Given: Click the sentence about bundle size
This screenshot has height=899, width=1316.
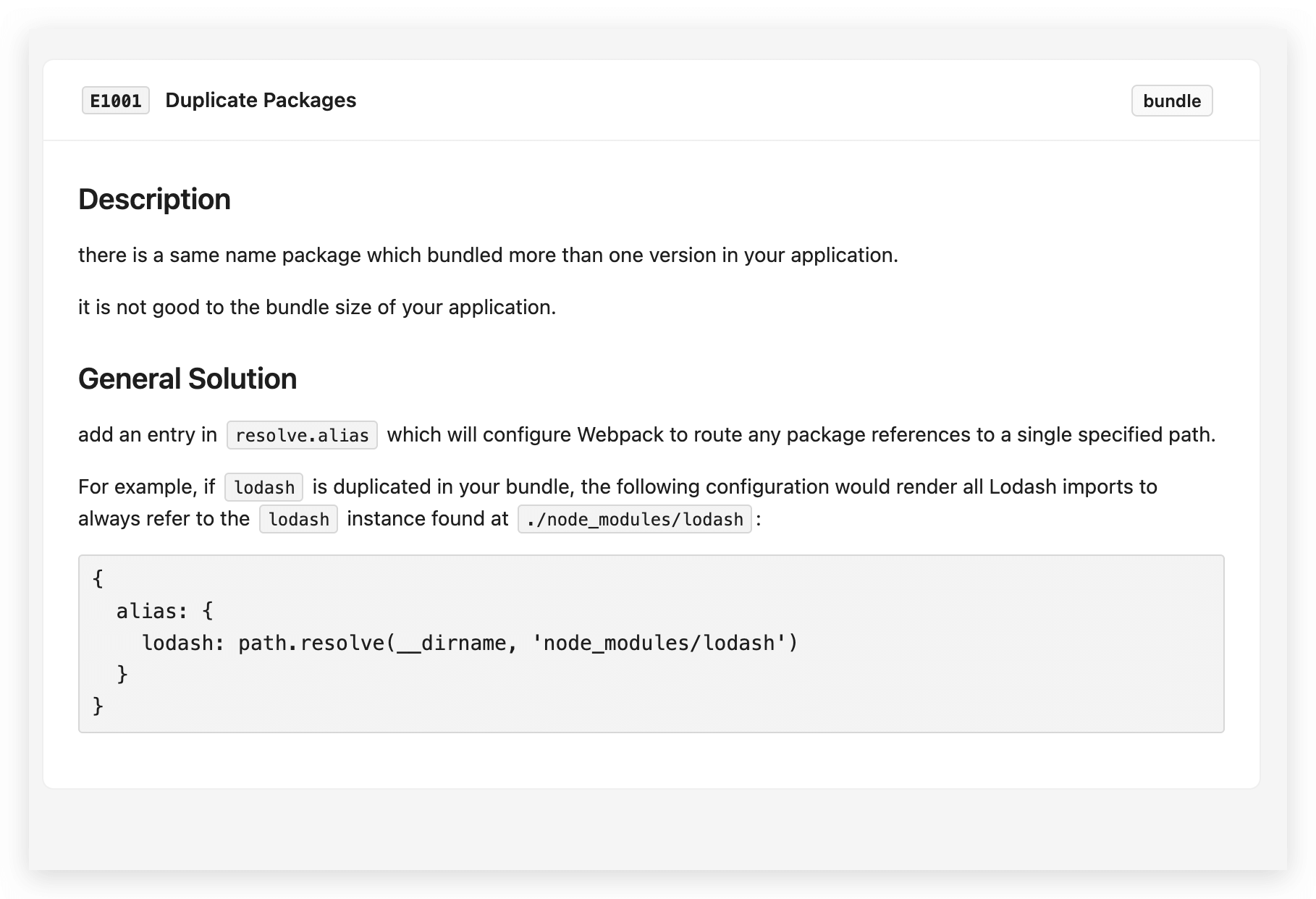Looking at the screenshot, I should tap(317, 307).
